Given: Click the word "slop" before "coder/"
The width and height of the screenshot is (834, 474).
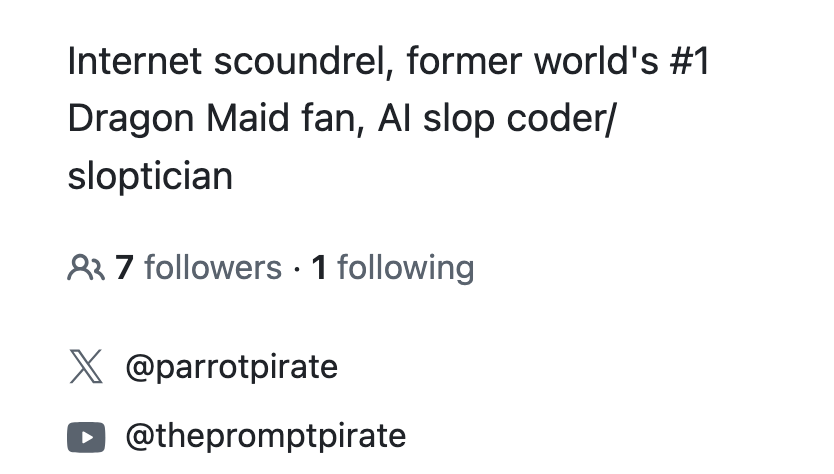Looking at the screenshot, I should coord(458,120).
